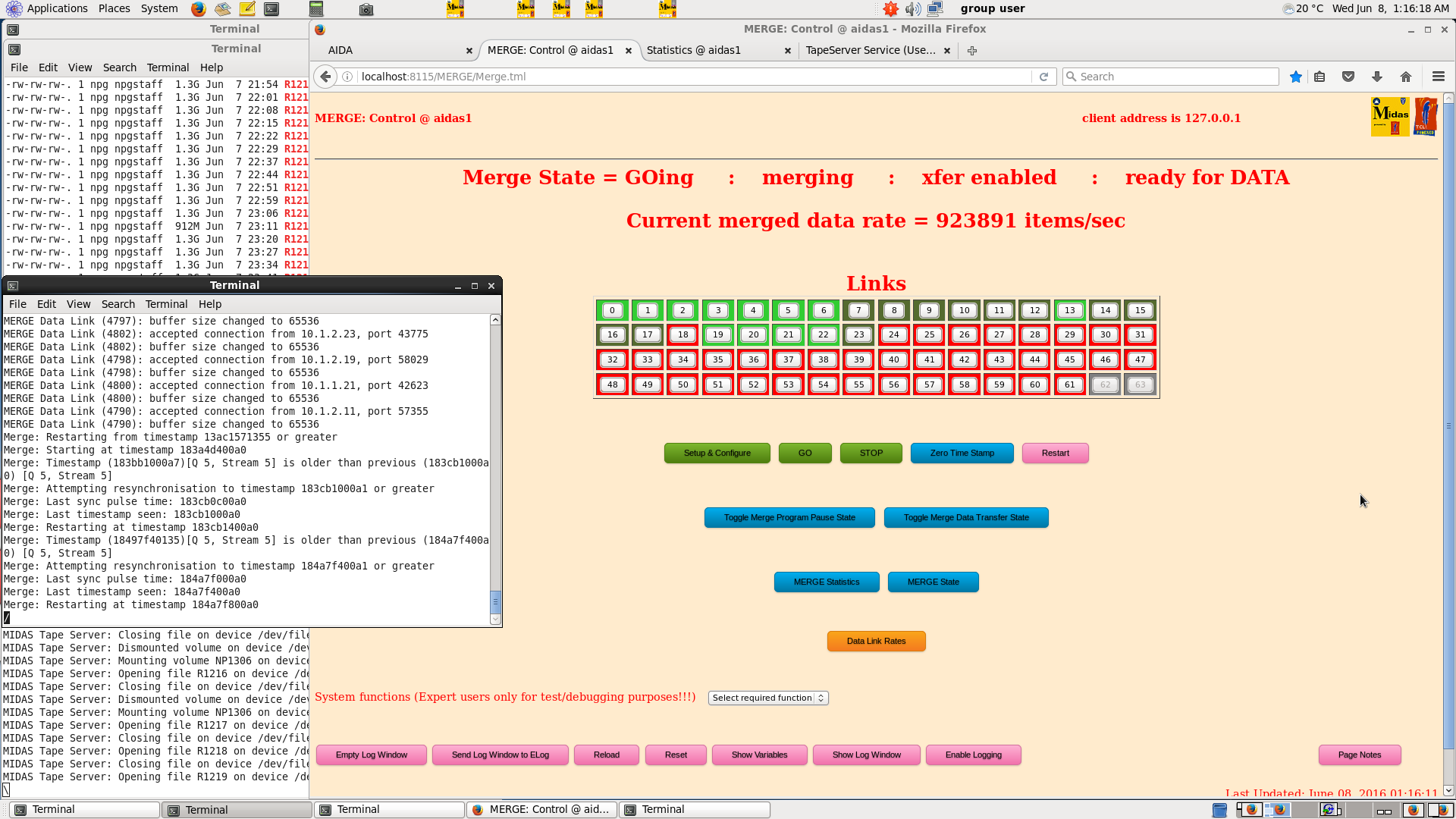Bookmark page with the star icon

click(x=1296, y=77)
